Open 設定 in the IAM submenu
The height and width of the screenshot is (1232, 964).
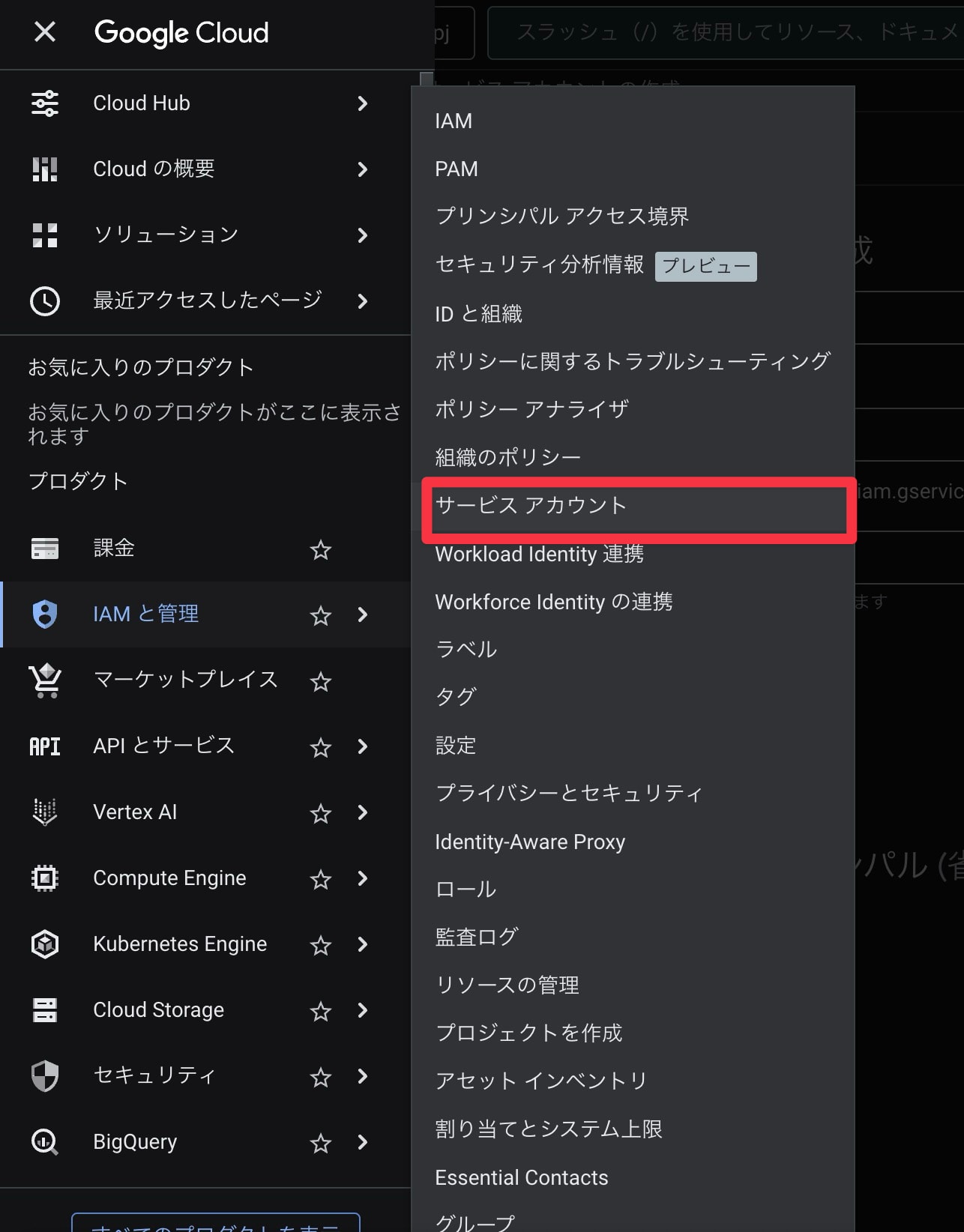(633, 746)
